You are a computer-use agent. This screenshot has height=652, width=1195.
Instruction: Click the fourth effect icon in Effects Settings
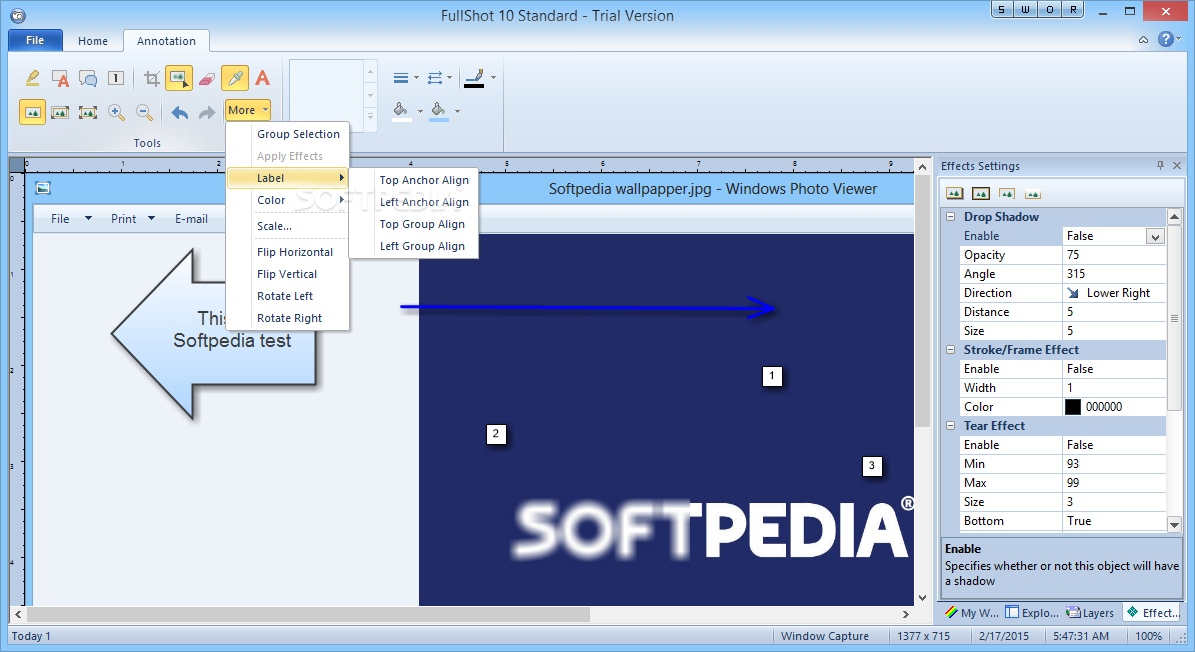pyautogui.click(x=1033, y=193)
